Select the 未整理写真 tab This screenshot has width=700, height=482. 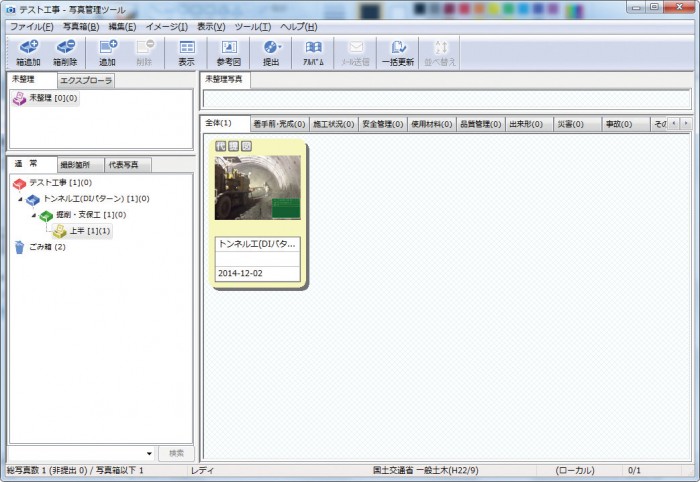225,79
